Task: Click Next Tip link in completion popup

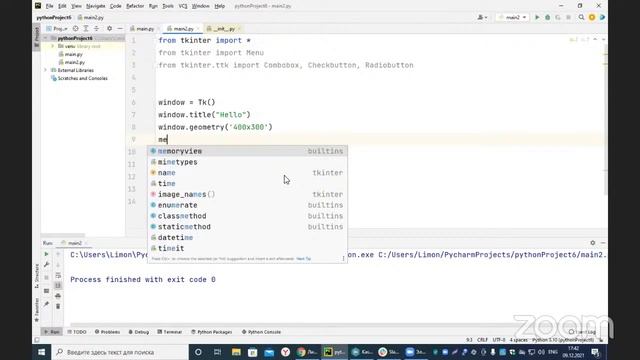Action: [303, 259]
